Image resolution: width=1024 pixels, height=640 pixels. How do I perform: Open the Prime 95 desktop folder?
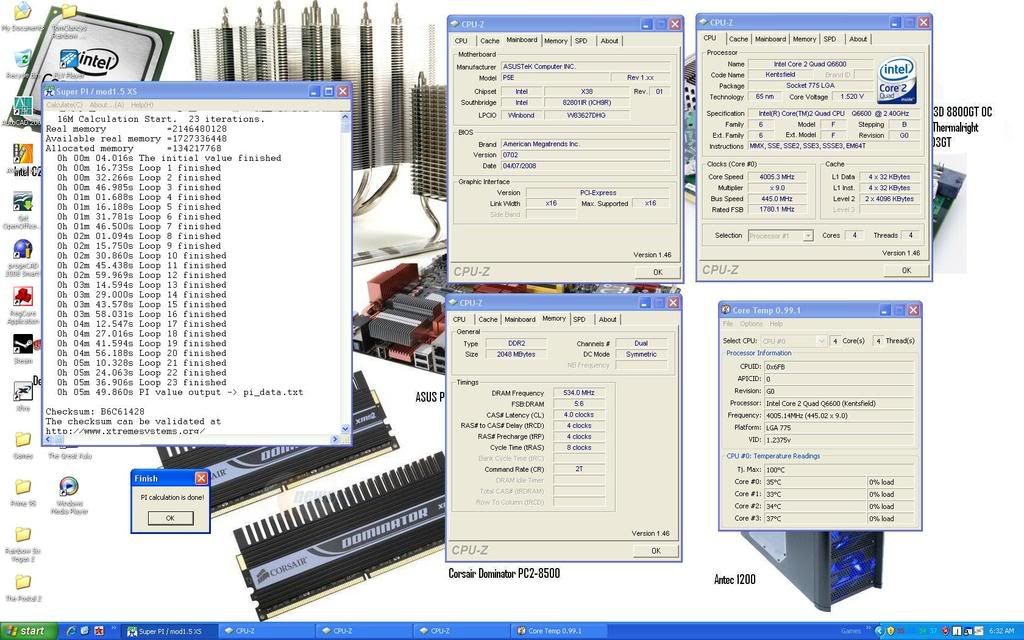point(22,487)
